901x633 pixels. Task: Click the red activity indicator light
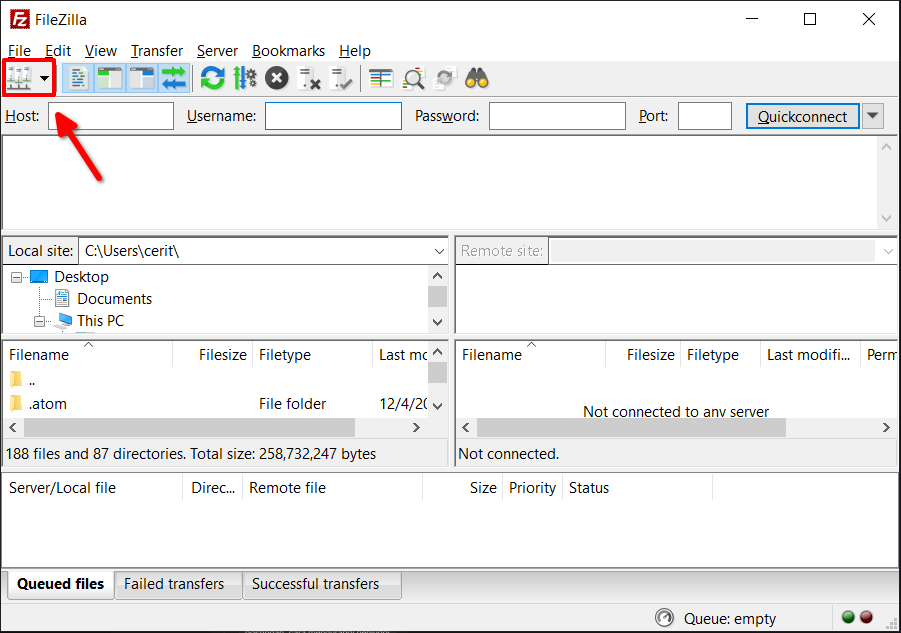pos(867,617)
